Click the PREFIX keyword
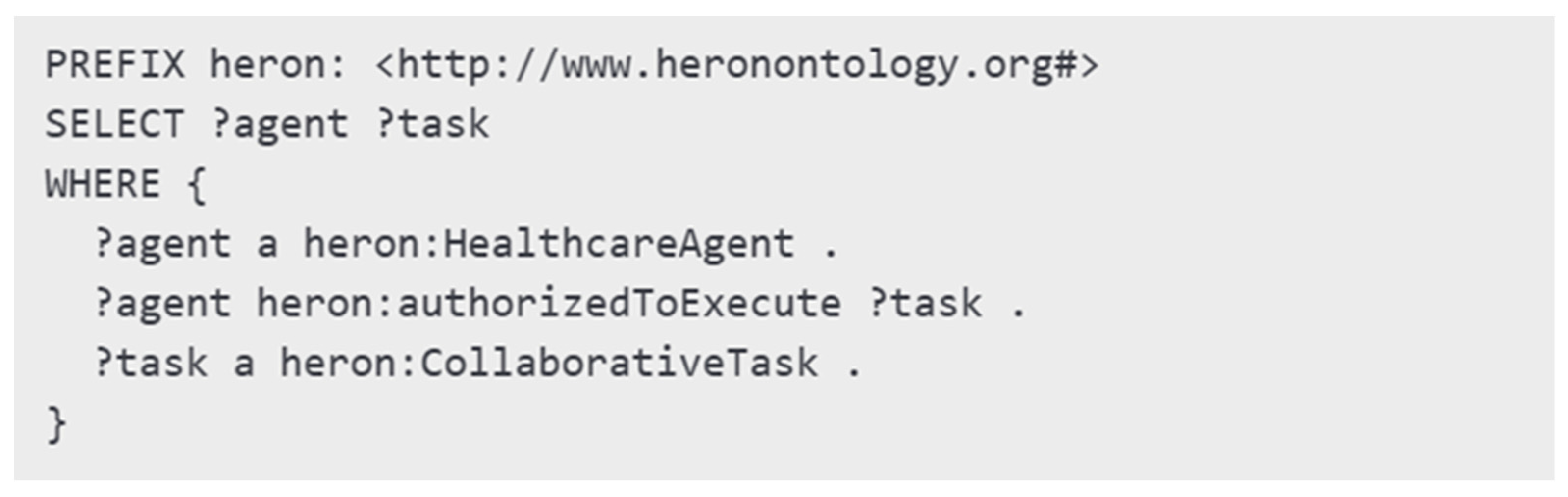1568x497 pixels. pyautogui.click(x=114, y=64)
